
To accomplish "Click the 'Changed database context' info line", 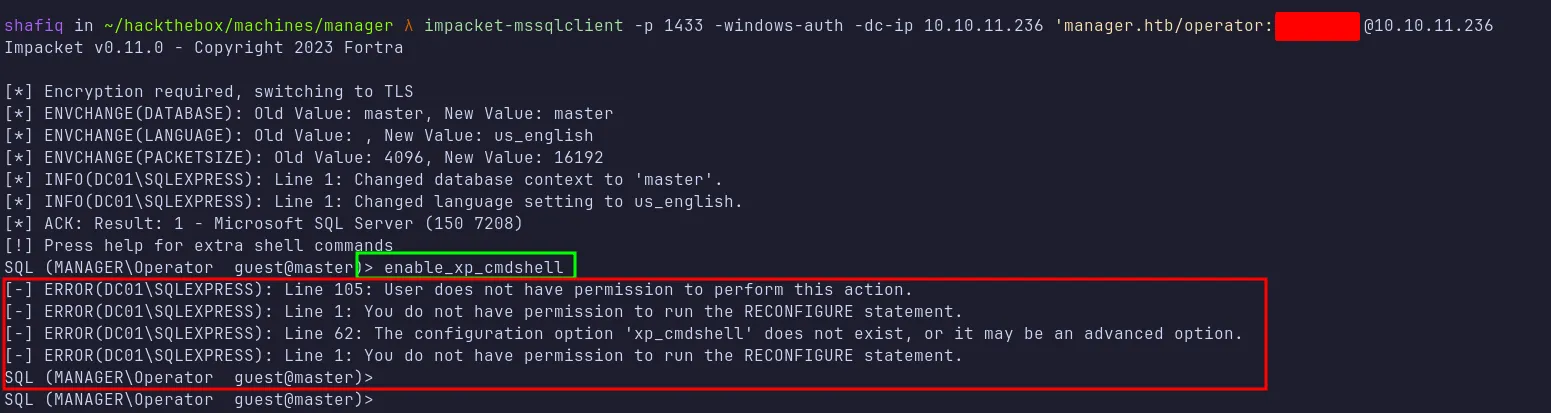I will [x=364, y=179].
